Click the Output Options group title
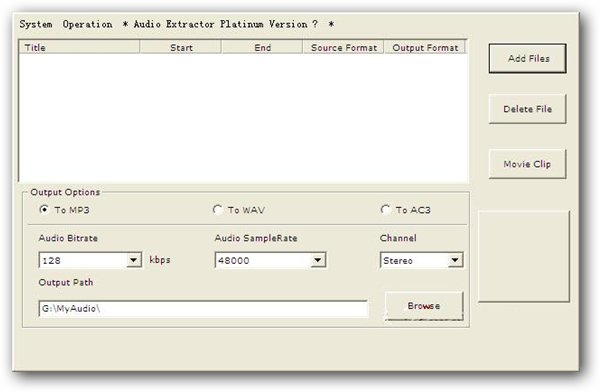The image size is (600, 392). click(65, 192)
